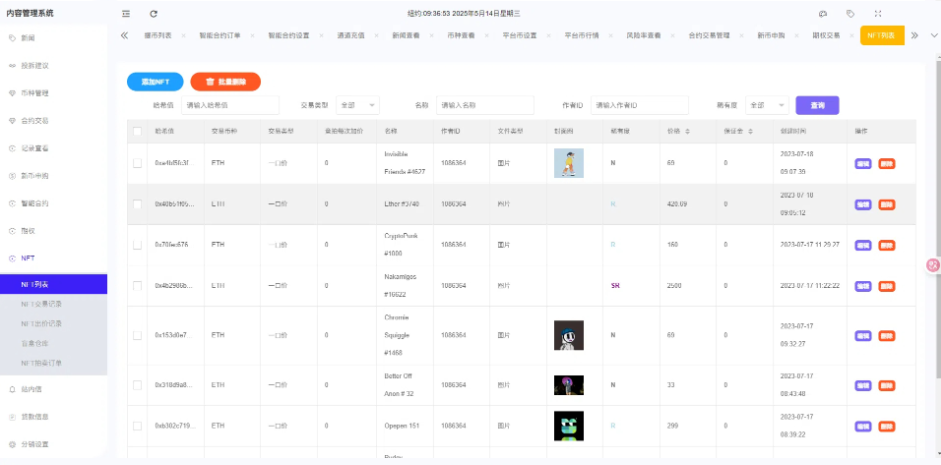This screenshot has width=941, height=465.
Task: Toggle fullscreen with the expand icon
Action: pyautogui.click(x=878, y=13)
